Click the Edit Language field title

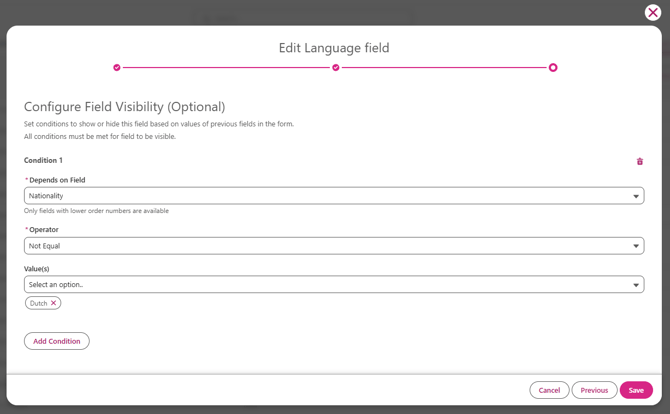(334, 48)
